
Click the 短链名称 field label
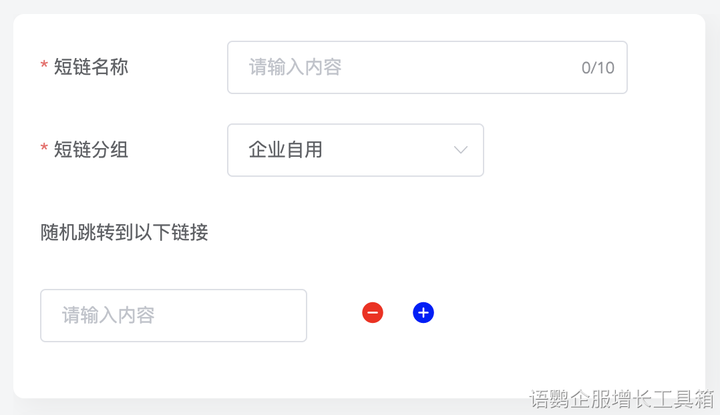(91, 67)
